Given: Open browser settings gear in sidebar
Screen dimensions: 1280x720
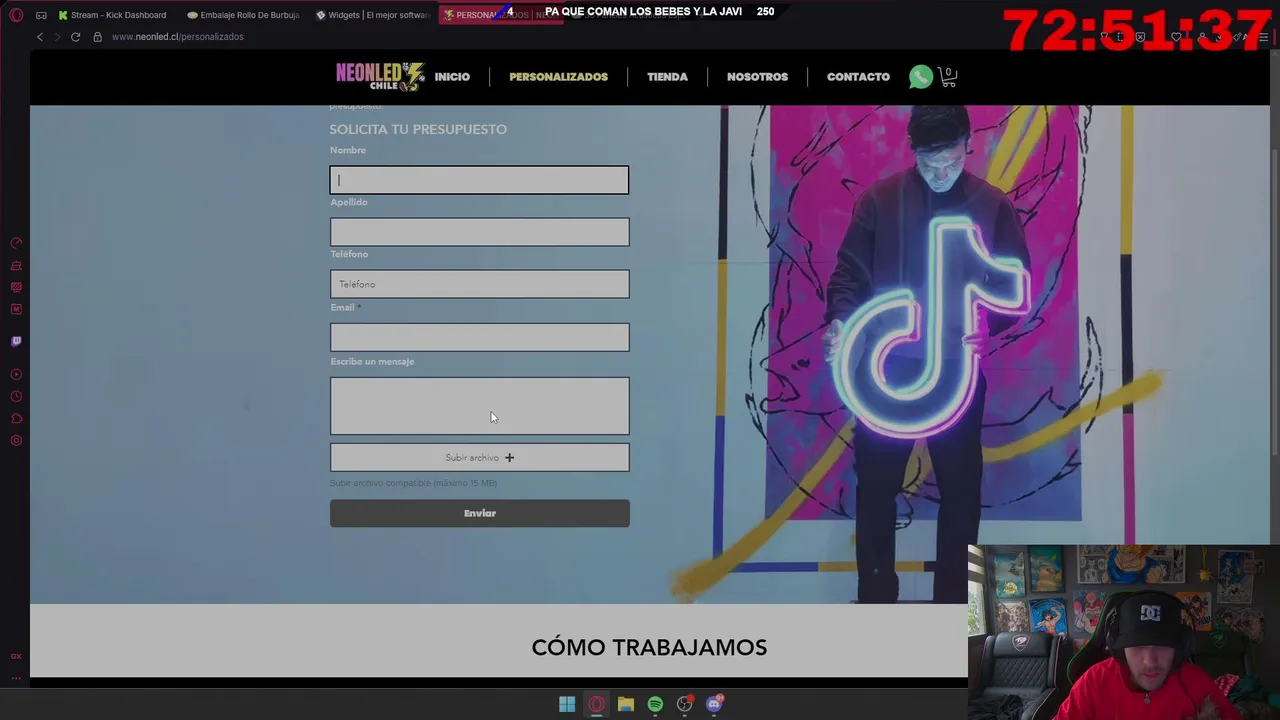Looking at the screenshot, I should [x=16, y=440].
